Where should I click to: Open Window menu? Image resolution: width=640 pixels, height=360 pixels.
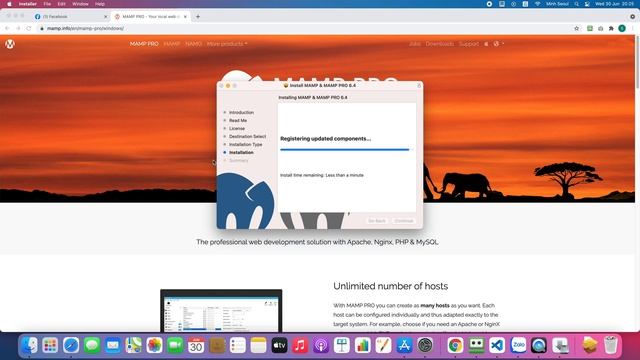[x=80, y=4]
